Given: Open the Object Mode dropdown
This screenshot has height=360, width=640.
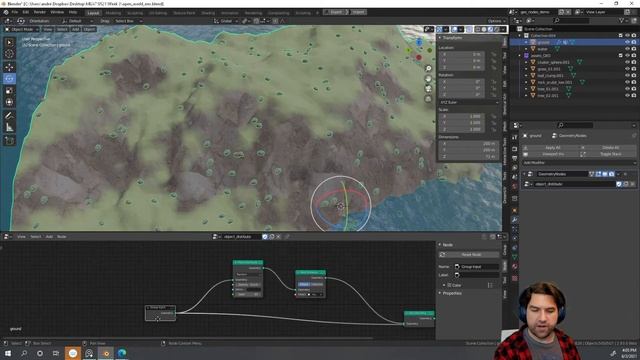Looking at the screenshot, I should (22, 29).
